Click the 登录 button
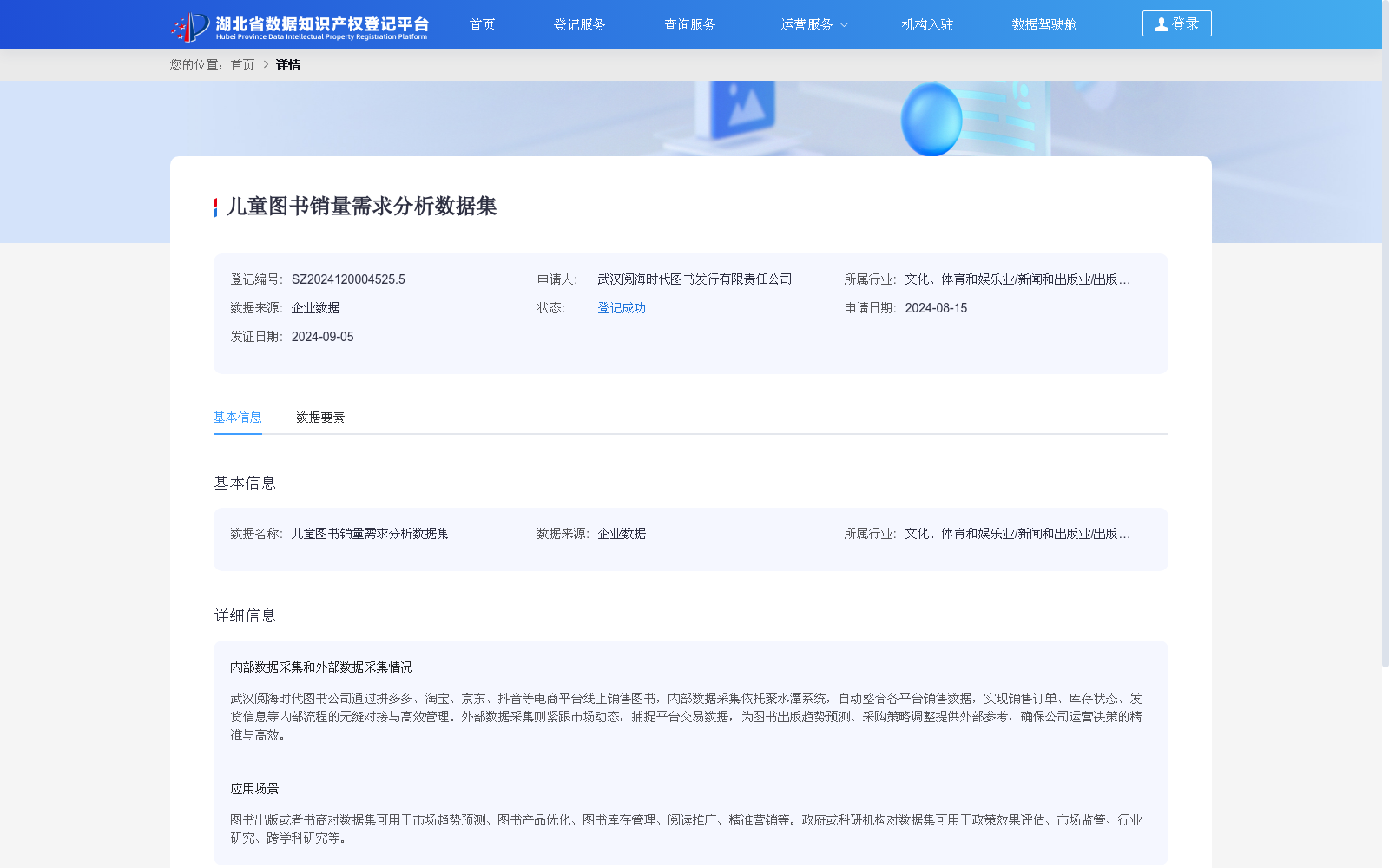The width and height of the screenshot is (1389, 868). point(1176,23)
